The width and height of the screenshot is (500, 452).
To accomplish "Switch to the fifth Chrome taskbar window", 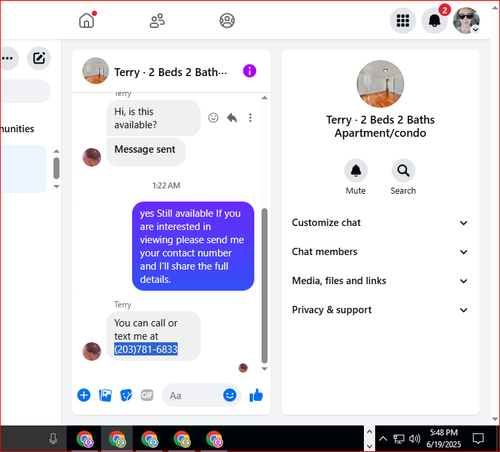I will (214, 439).
